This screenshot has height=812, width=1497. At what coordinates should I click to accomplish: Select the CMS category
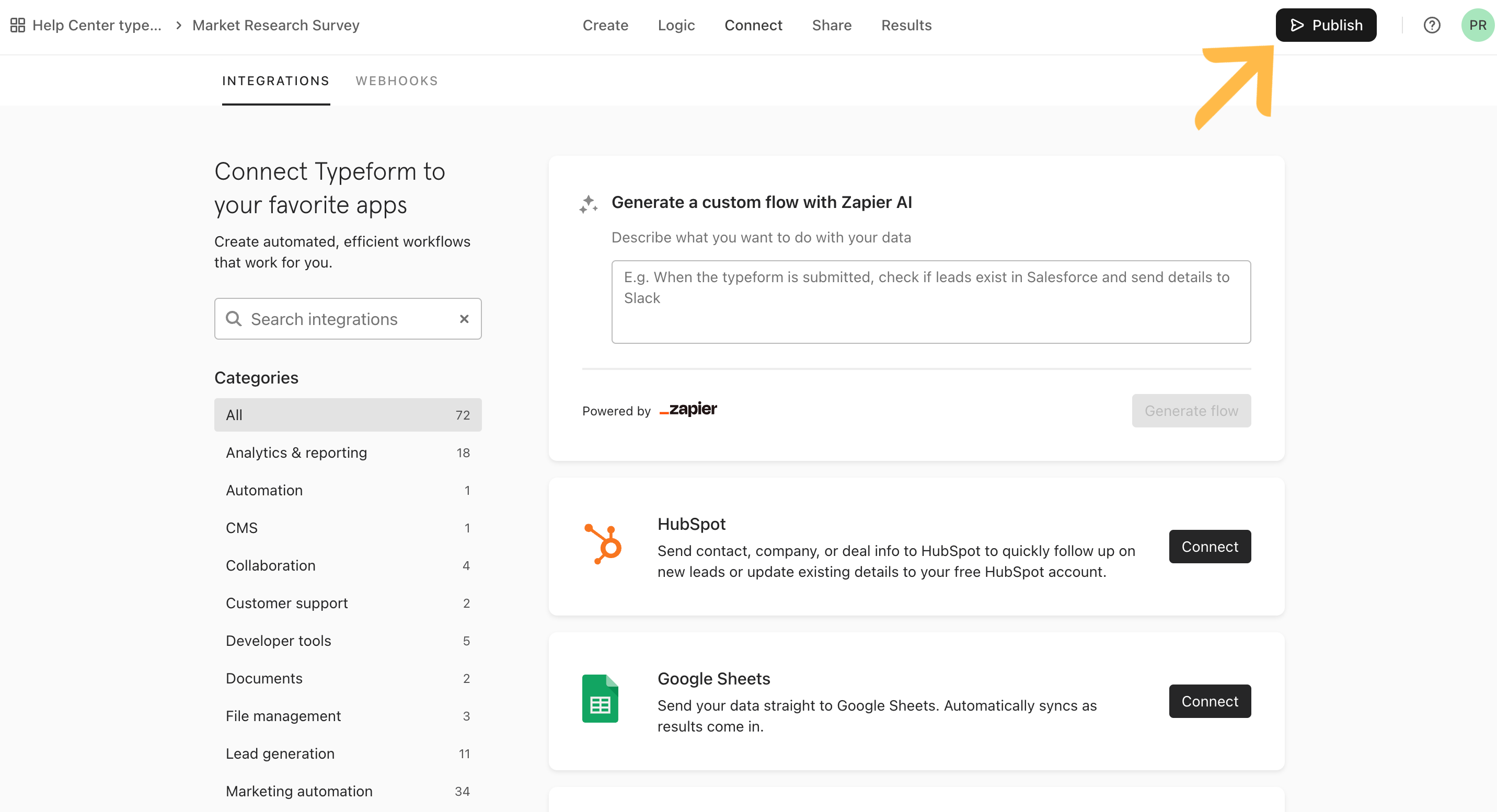pyautogui.click(x=348, y=528)
